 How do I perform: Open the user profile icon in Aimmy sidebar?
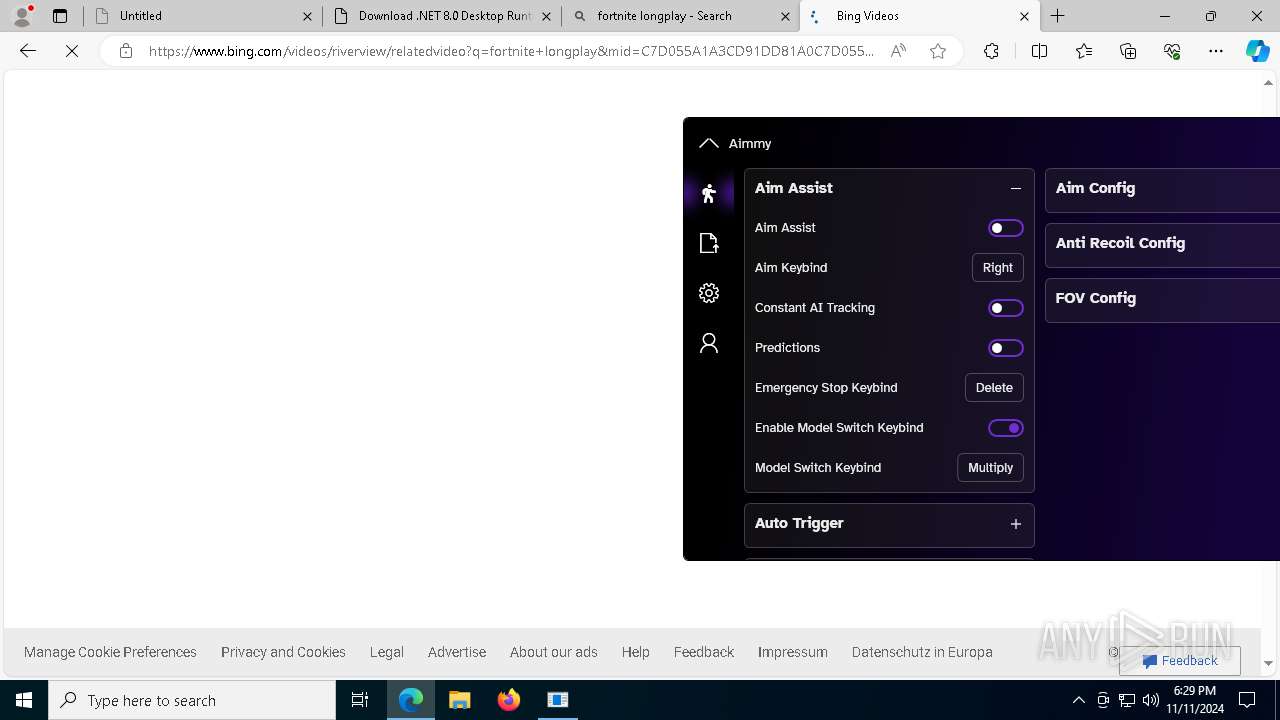(709, 343)
